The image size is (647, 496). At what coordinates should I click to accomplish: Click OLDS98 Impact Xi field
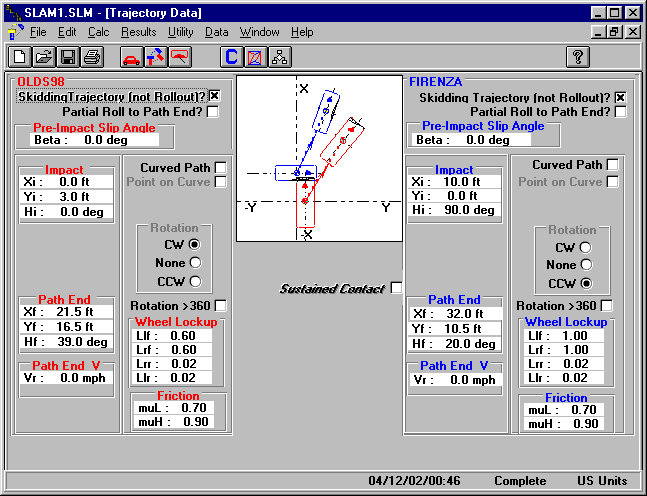click(x=66, y=182)
